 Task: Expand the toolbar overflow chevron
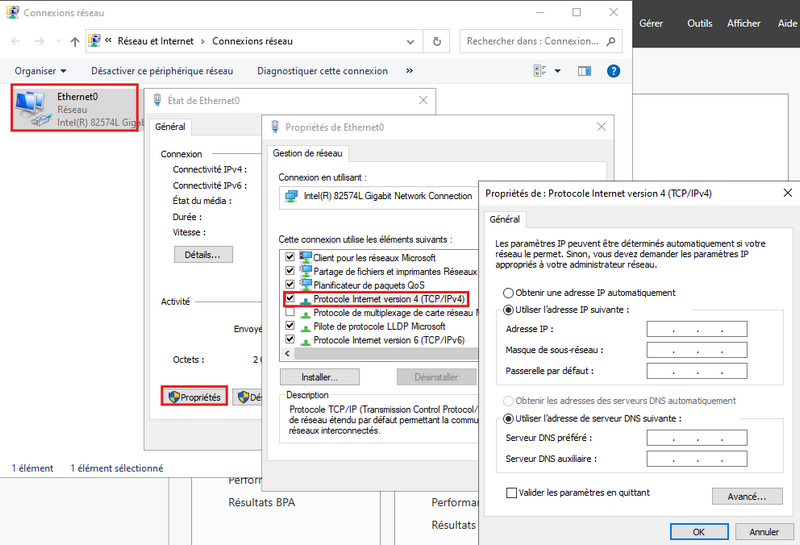pyautogui.click(x=410, y=71)
